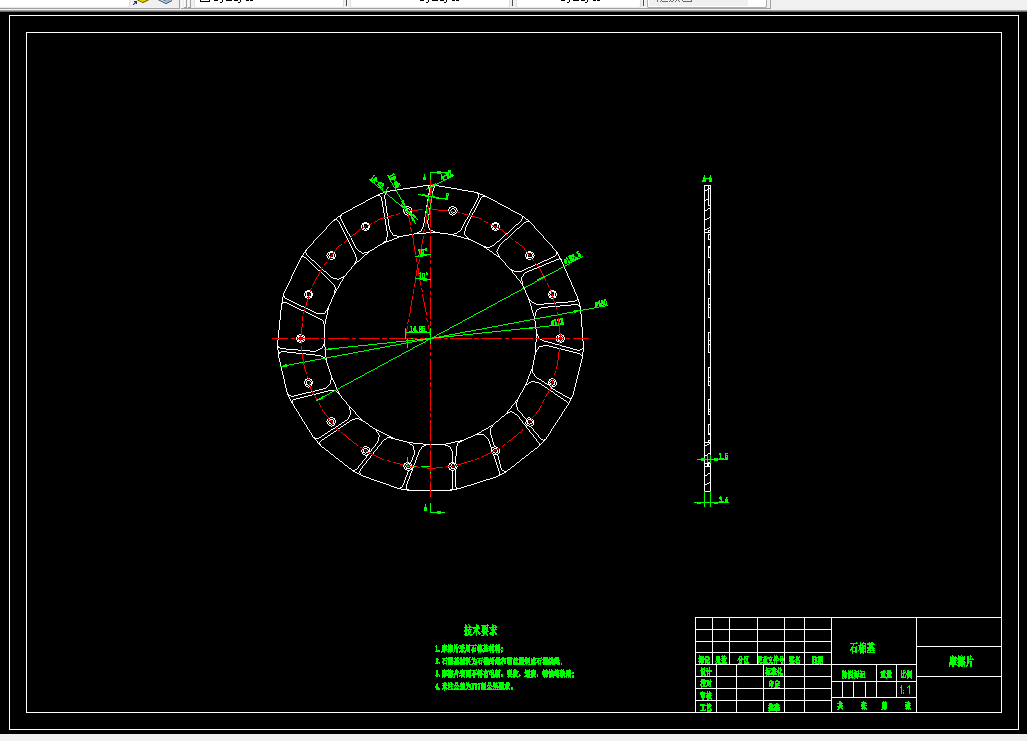Viewport: 1027px width, 741px height.
Task: Select the 比例 header cell in title block
Action: pos(906,674)
